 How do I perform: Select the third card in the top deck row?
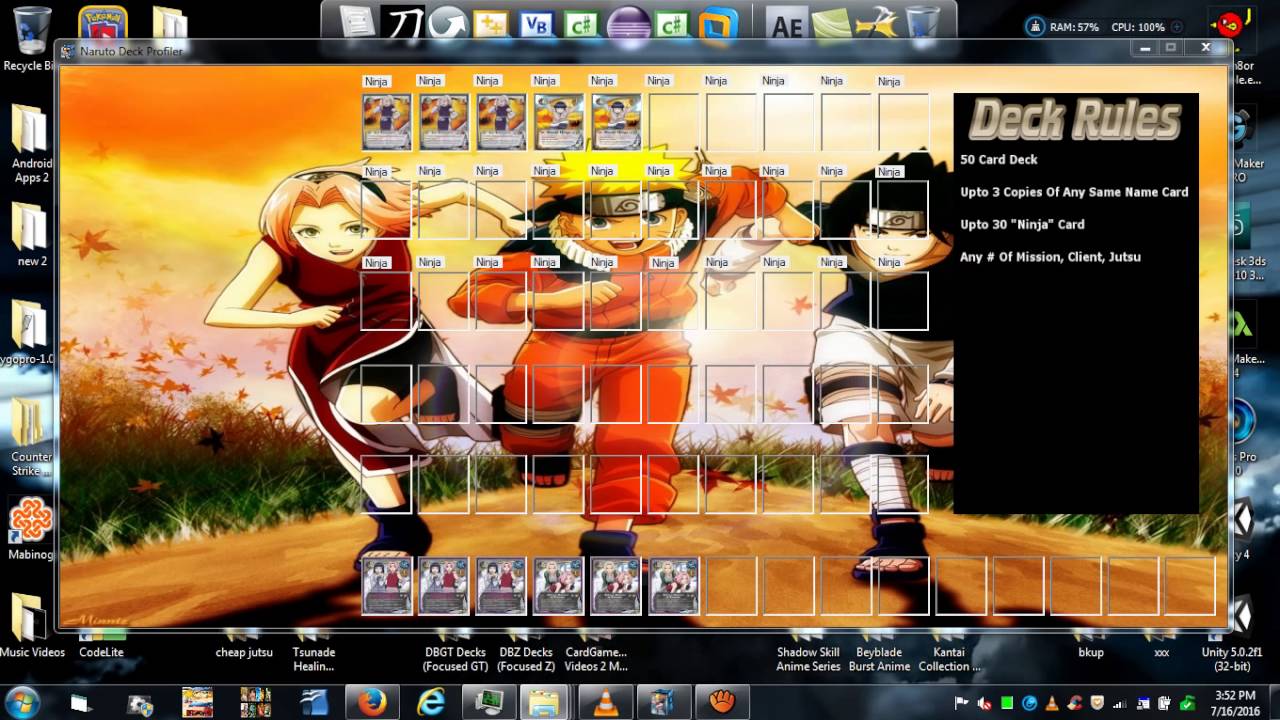tap(501, 122)
